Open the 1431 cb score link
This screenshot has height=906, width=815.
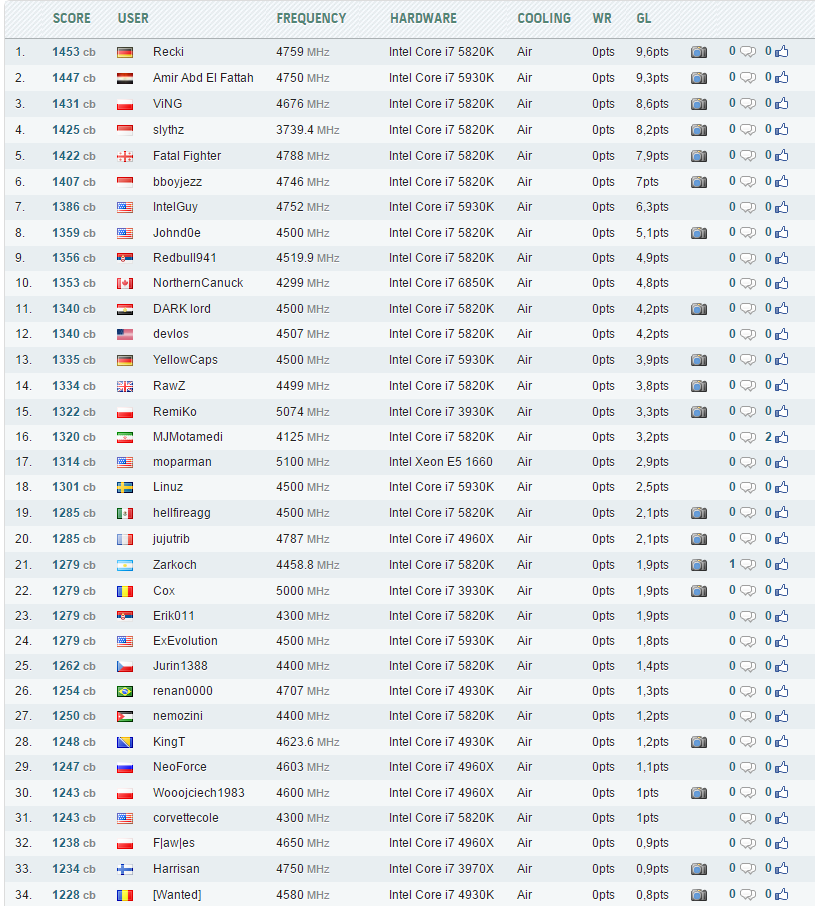(x=73, y=104)
